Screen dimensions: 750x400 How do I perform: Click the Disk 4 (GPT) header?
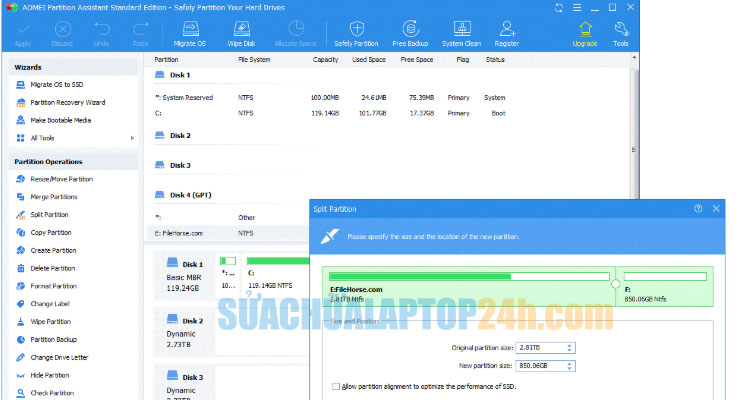[x=183, y=195]
